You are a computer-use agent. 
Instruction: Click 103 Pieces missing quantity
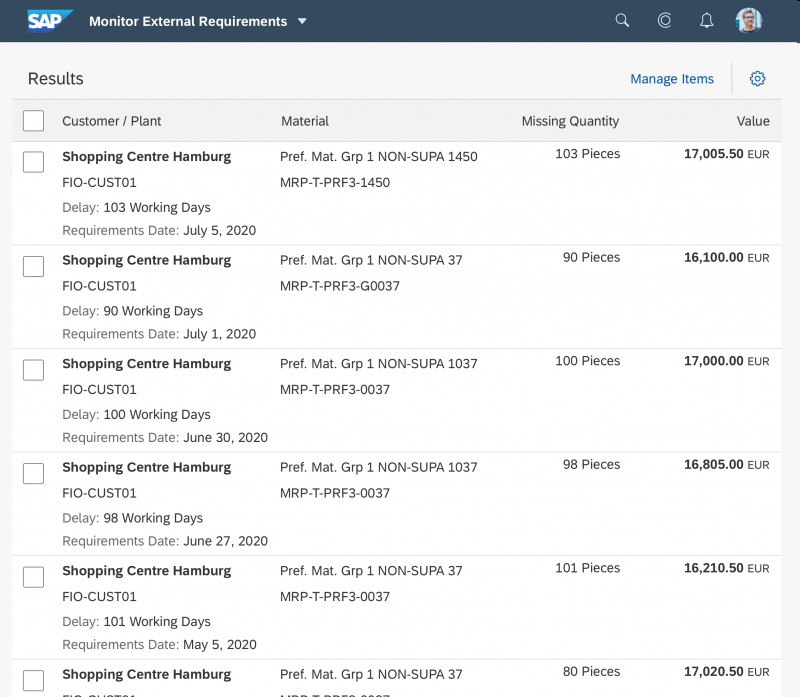pyautogui.click(x=587, y=154)
